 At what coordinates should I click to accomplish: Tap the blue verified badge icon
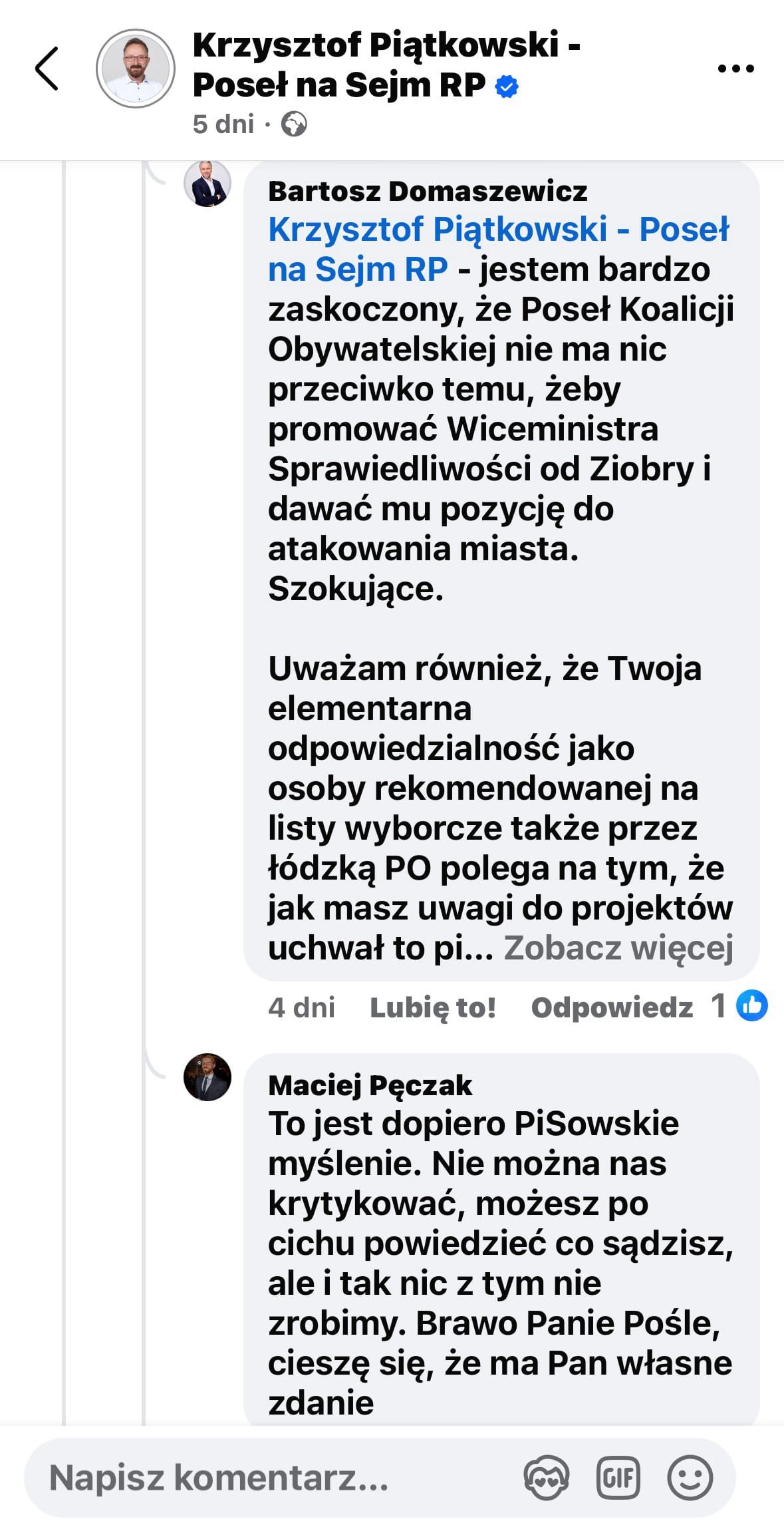[507, 86]
